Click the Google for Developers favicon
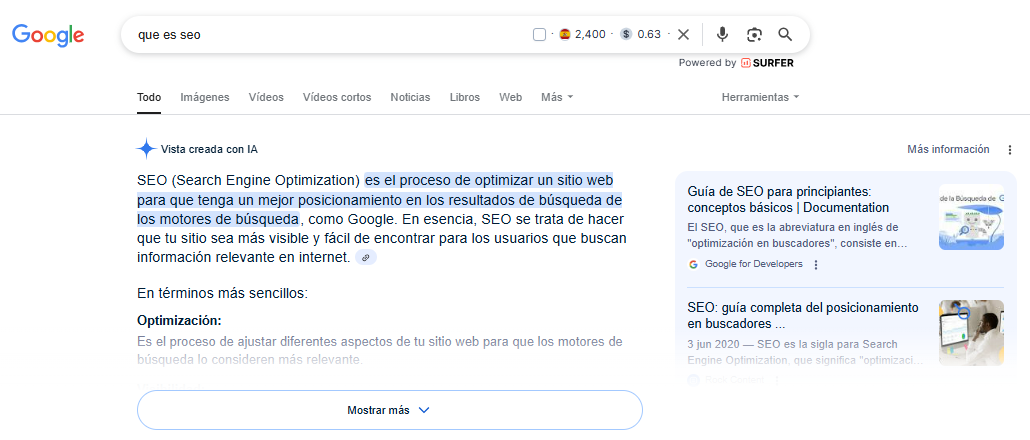1030x440 pixels. point(693,264)
